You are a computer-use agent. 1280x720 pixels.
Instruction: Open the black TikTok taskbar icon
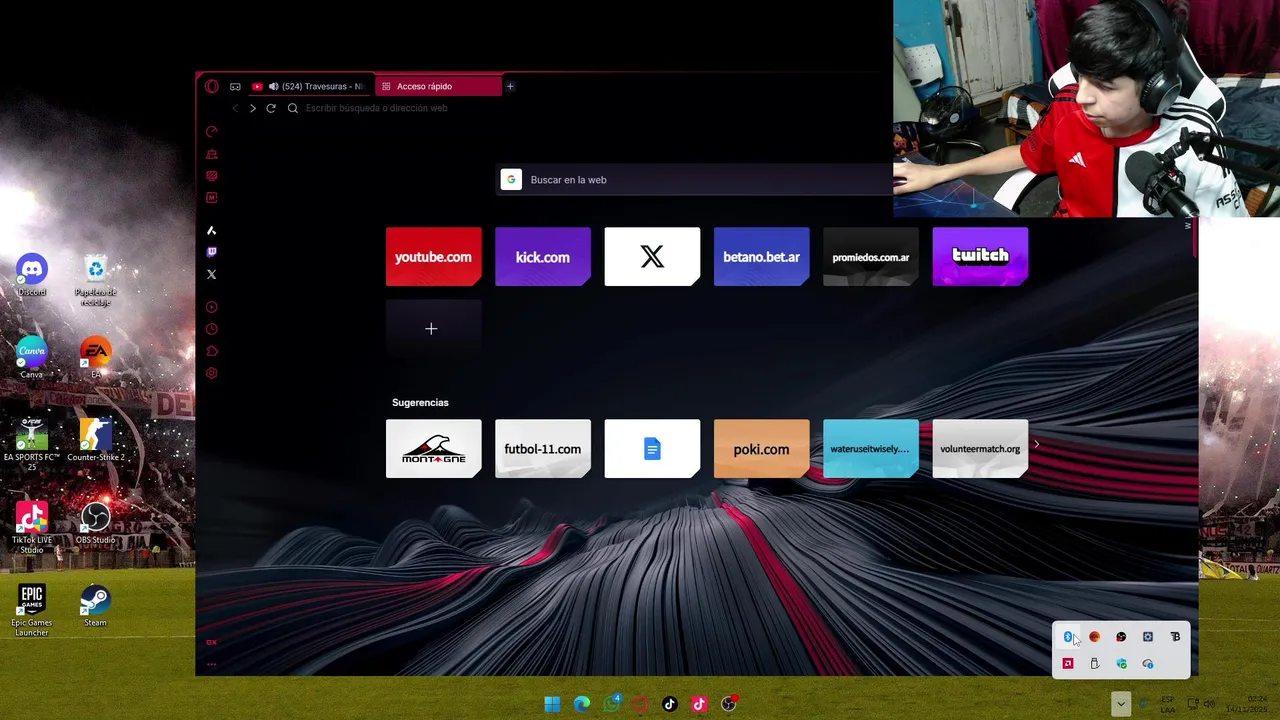670,704
